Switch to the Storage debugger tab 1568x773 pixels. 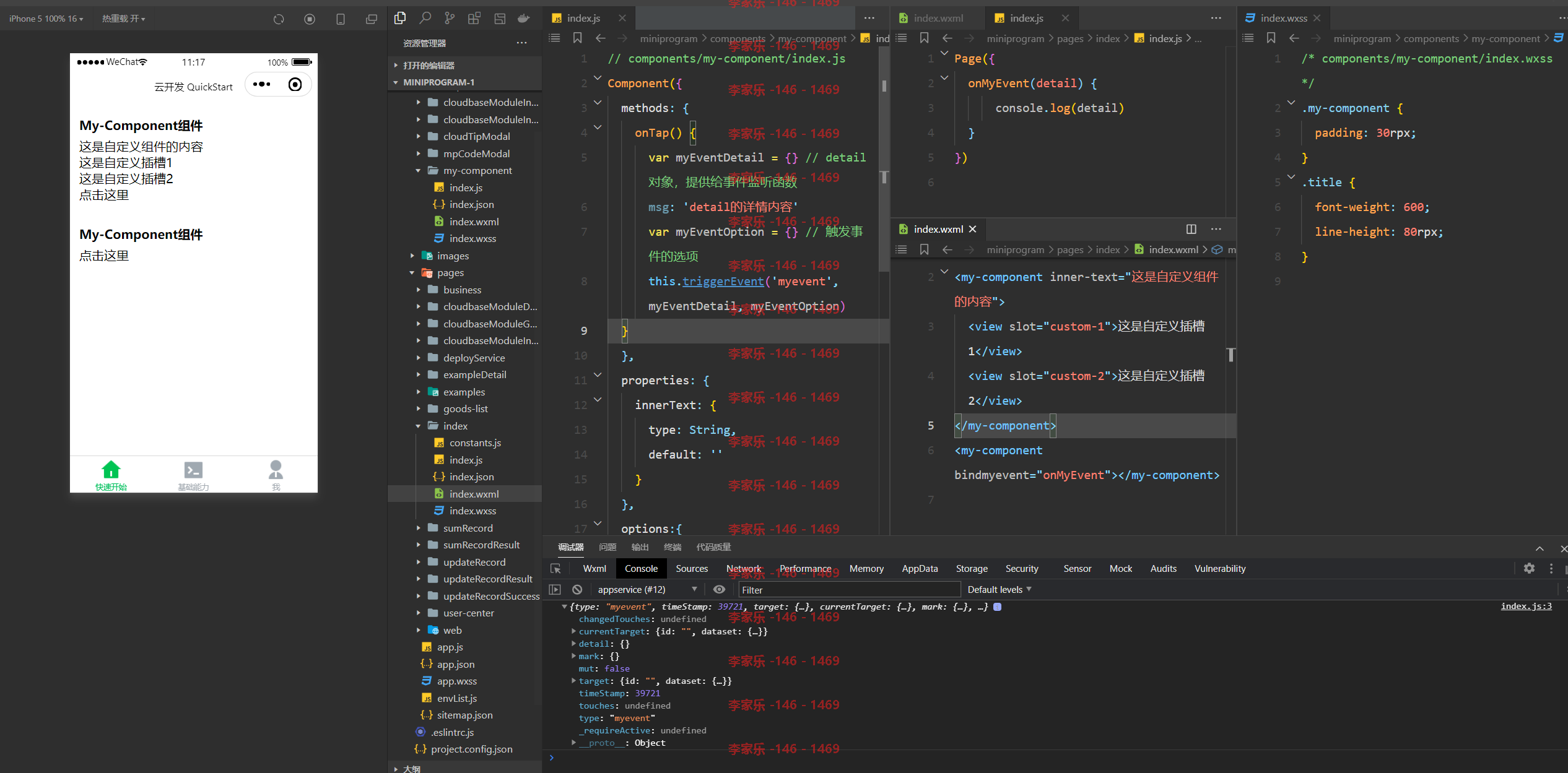pos(972,569)
